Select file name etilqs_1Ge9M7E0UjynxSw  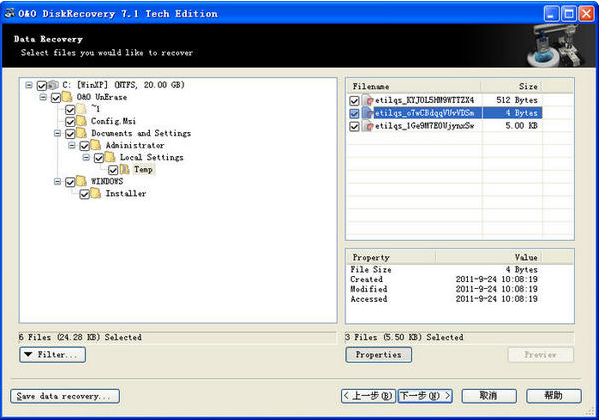point(424,126)
